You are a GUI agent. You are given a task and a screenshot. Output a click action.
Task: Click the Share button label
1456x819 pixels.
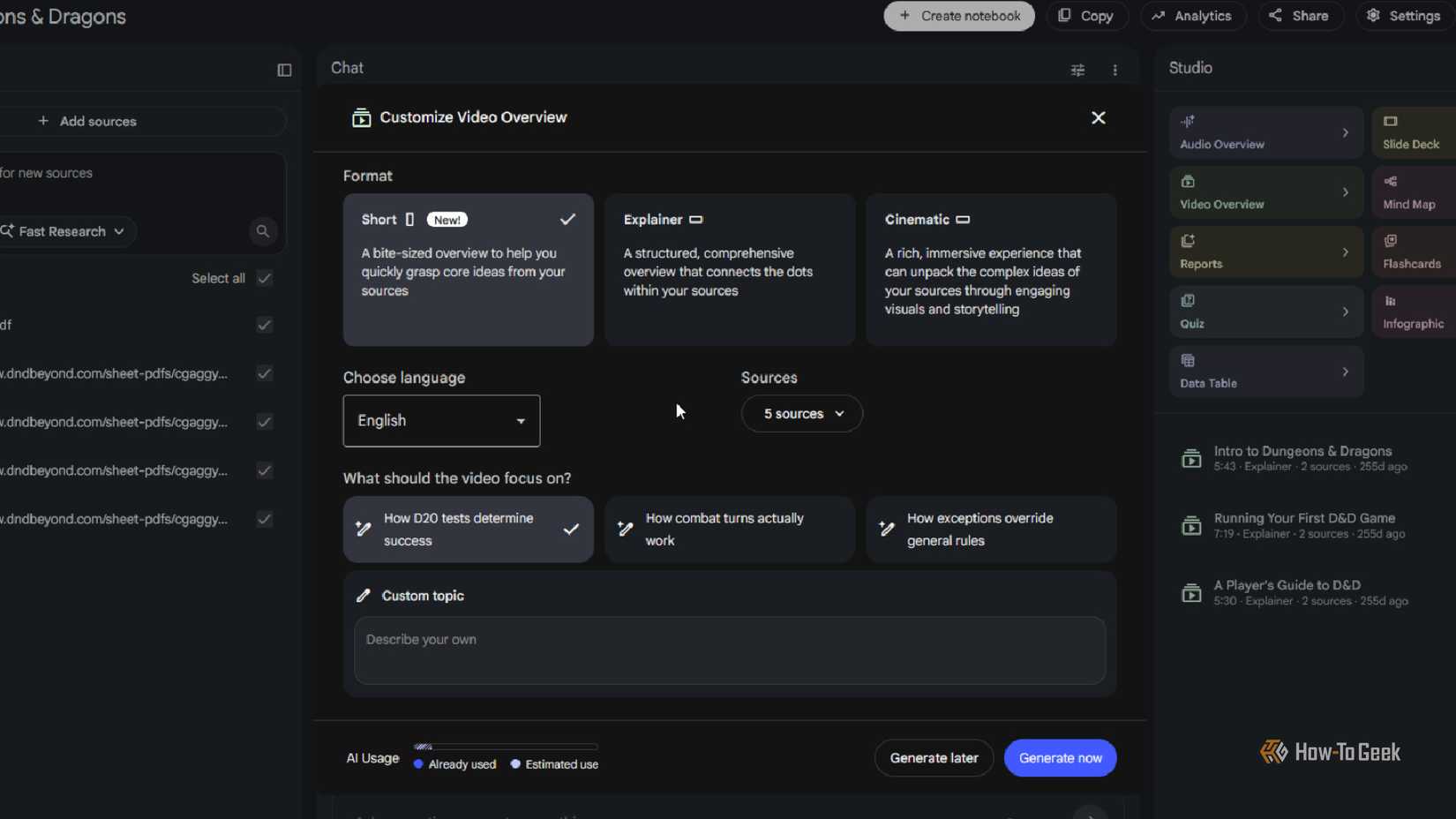point(1310,16)
